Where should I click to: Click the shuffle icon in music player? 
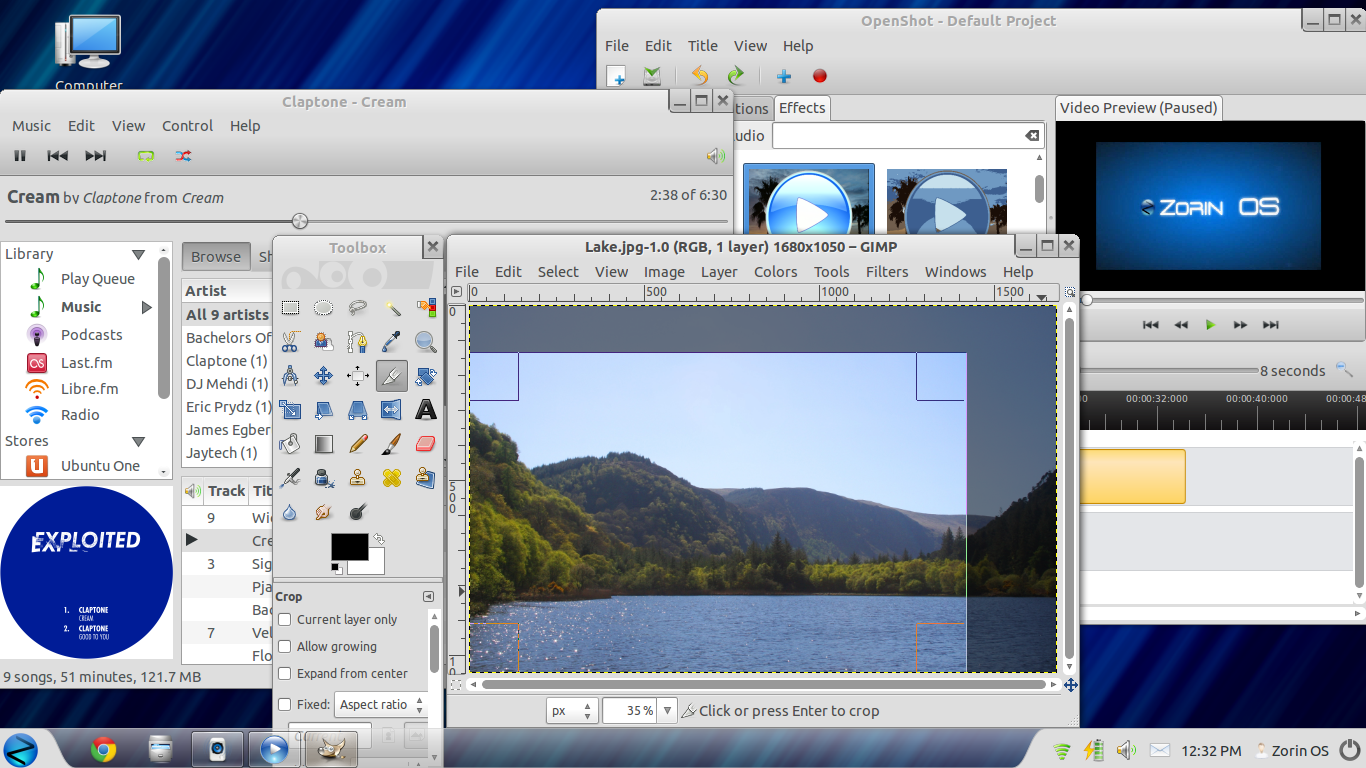[x=183, y=156]
